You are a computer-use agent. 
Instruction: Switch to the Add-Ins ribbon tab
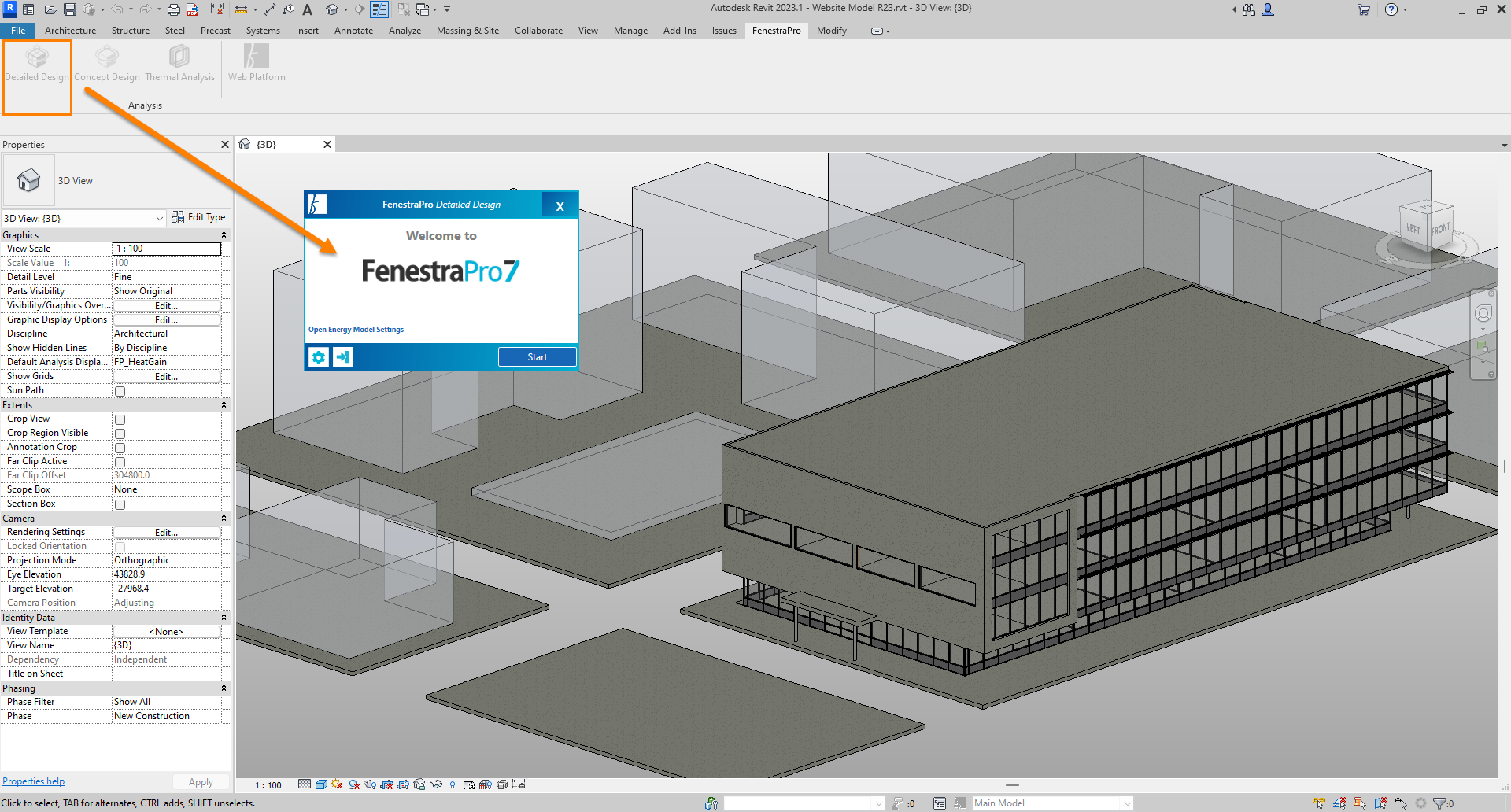(x=679, y=31)
